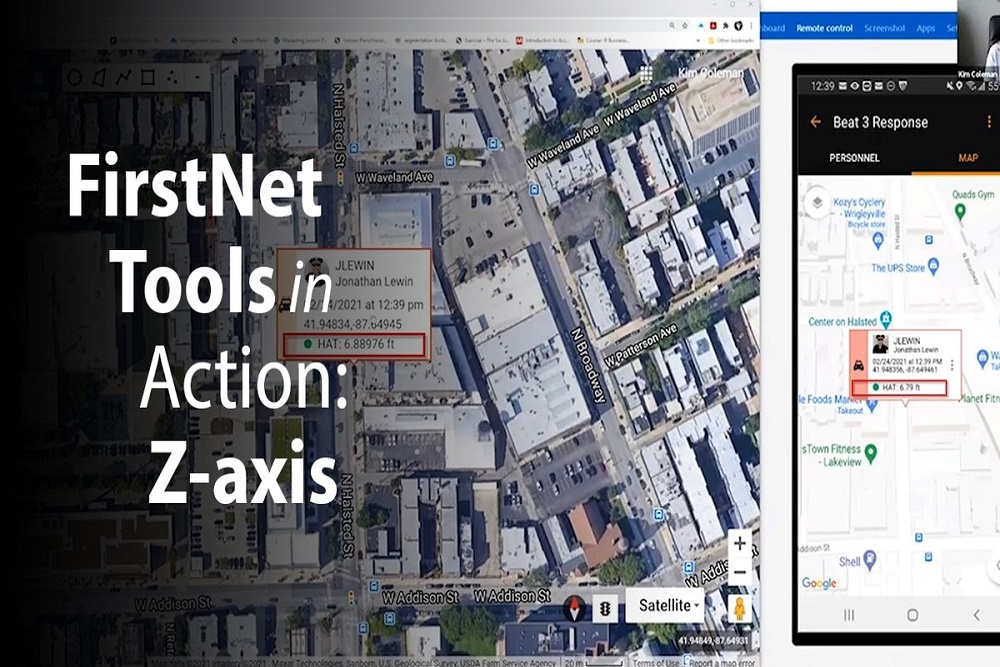This screenshot has width=1000, height=667.
Task: Click the Quads Gym map pin
Action: [x=960, y=212]
